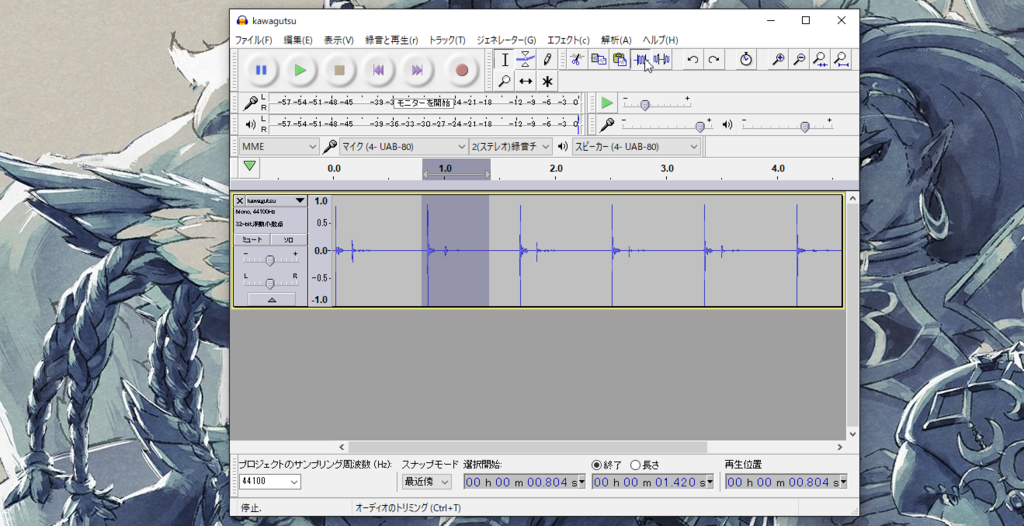Fit entire project in window
This screenshot has width=1024, height=526.
click(842, 59)
